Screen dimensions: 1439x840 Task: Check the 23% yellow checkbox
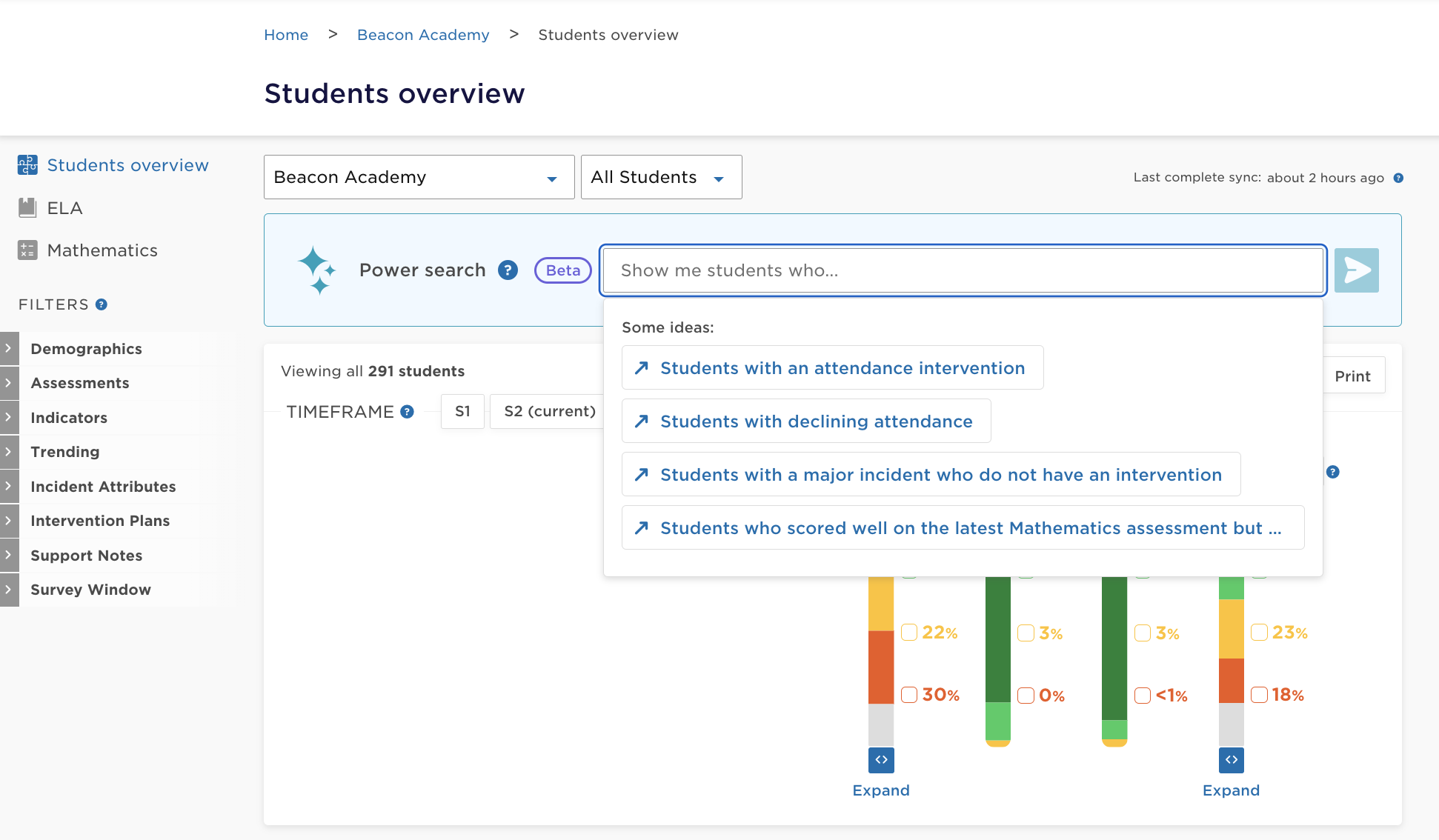point(1259,633)
